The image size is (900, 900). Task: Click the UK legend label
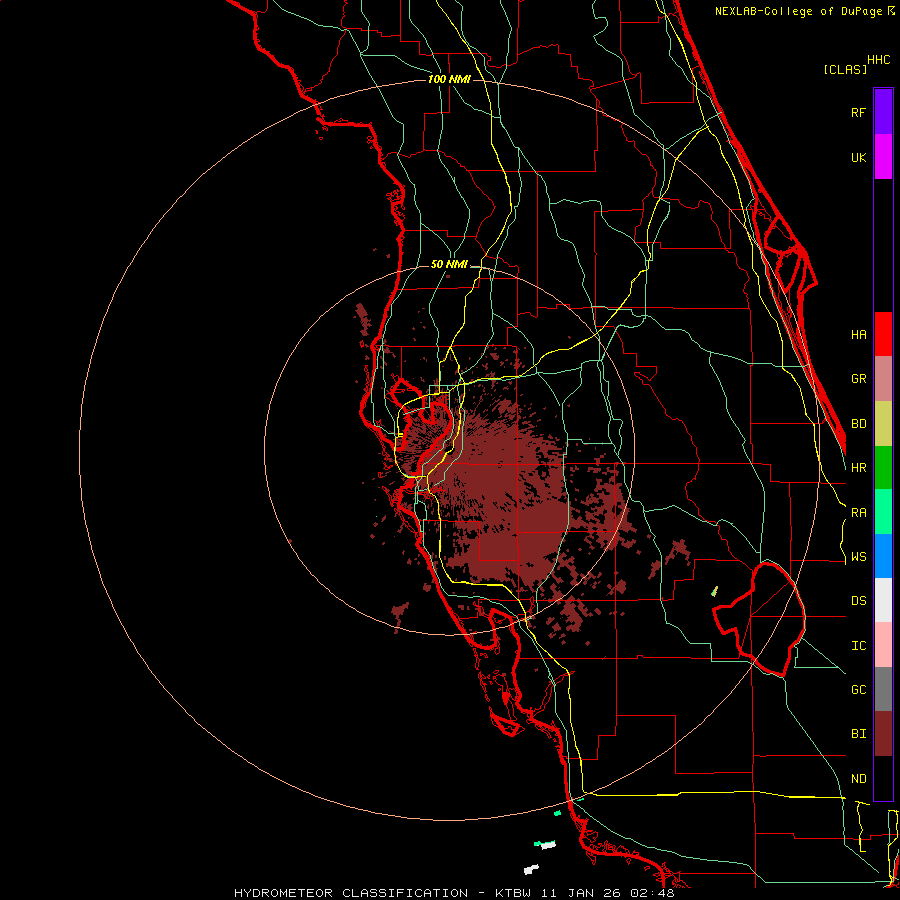pos(858,157)
